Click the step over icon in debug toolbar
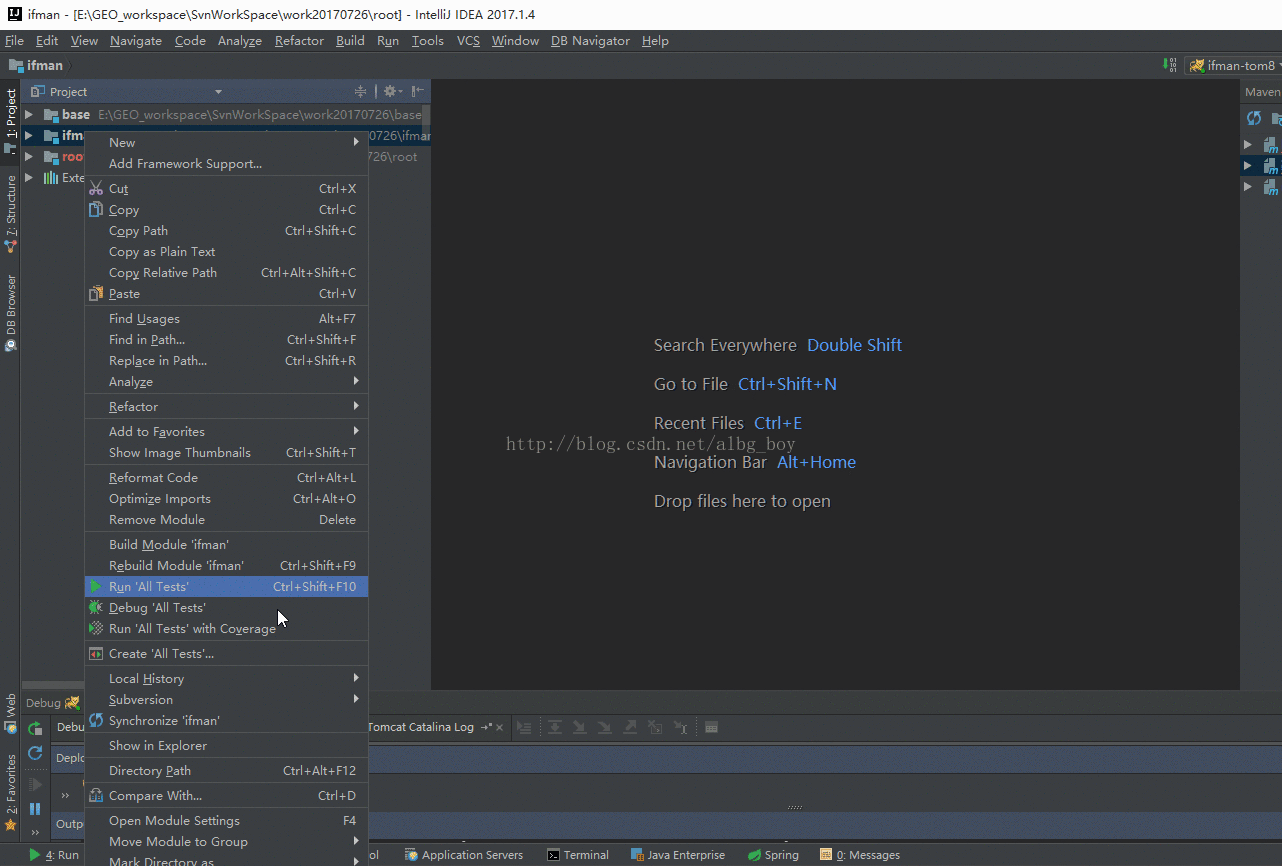 tap(553, 728)
